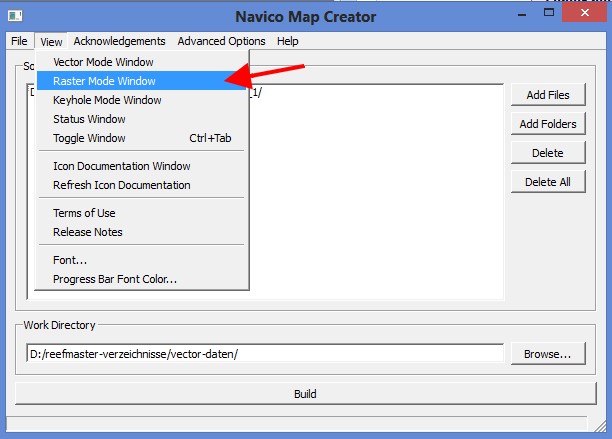Click into the Work Directory path field
The width and height of the screenshot is (612, 439).
click(x=265, y=354)
